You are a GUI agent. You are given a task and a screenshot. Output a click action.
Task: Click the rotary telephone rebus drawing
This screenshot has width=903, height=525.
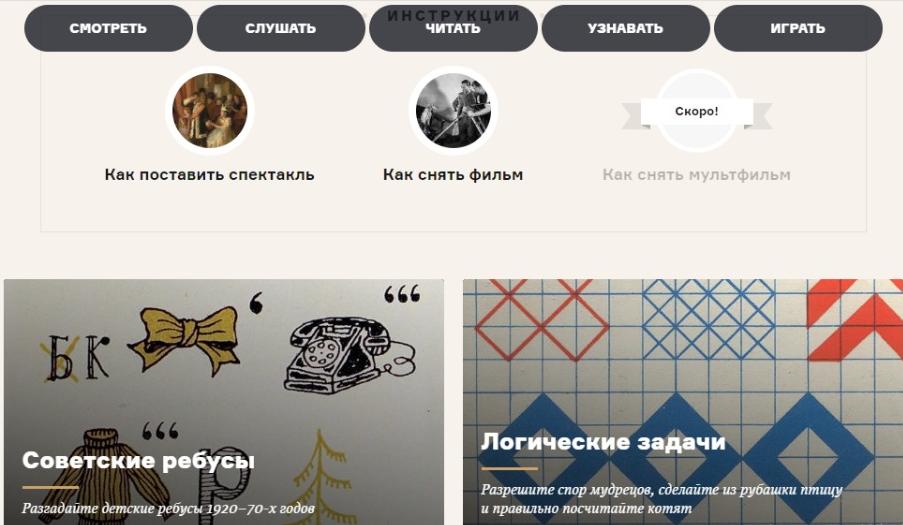tap(349, 355)
